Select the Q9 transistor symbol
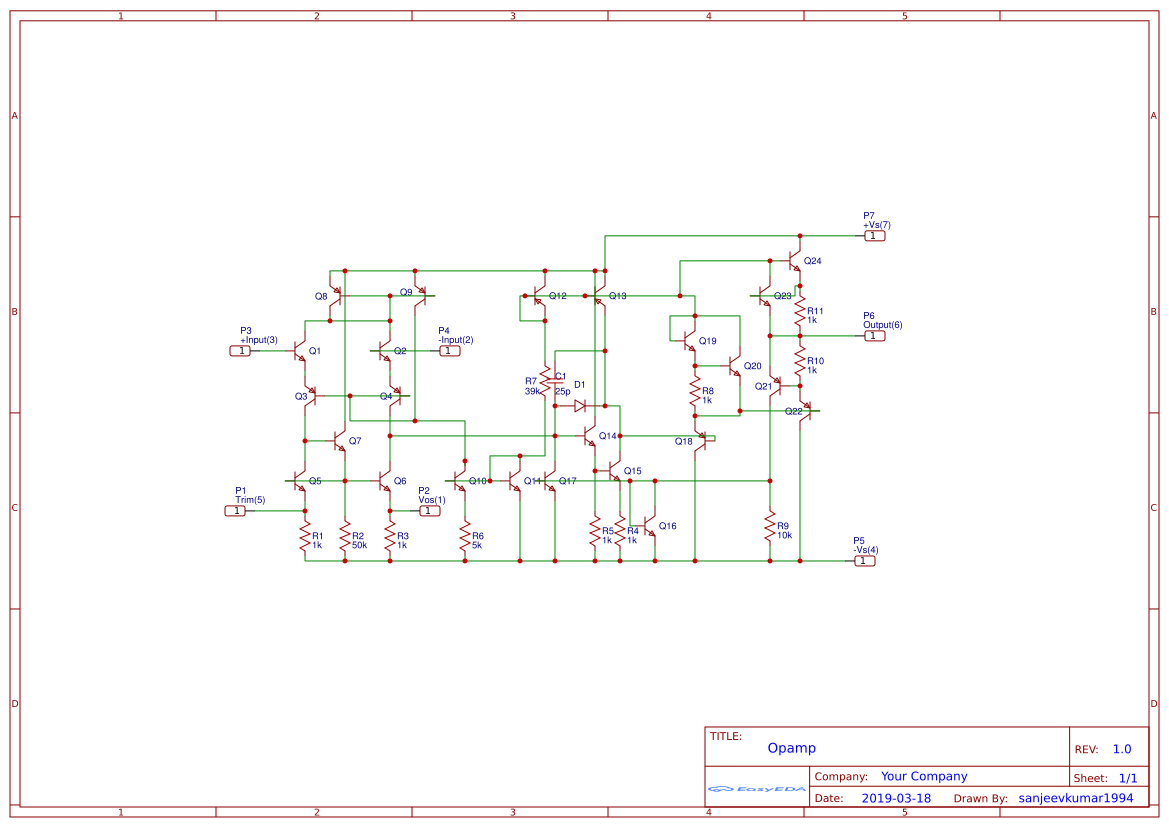 (x=420, y=296)
